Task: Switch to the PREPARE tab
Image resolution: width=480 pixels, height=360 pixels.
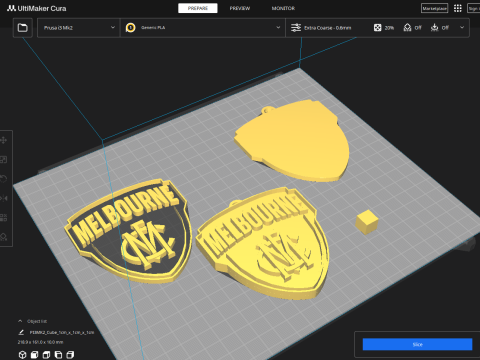Action: [198, 8]
